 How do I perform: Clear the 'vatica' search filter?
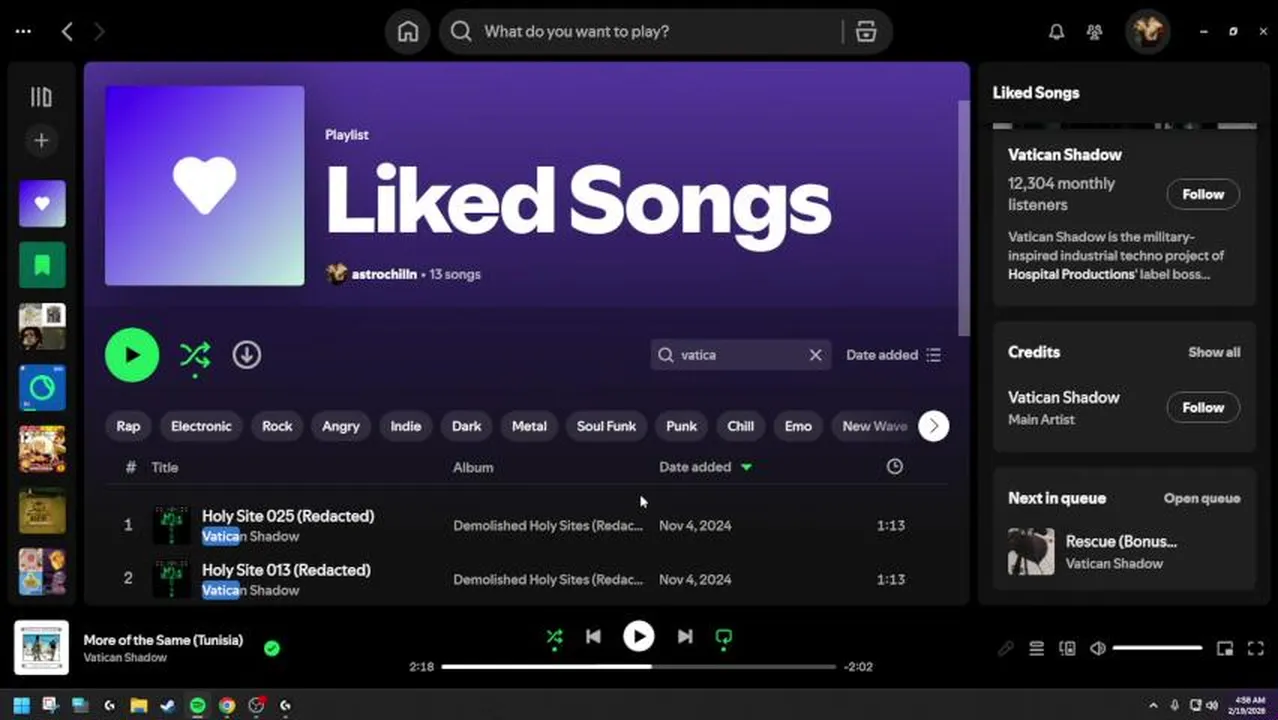click(816, 355)
